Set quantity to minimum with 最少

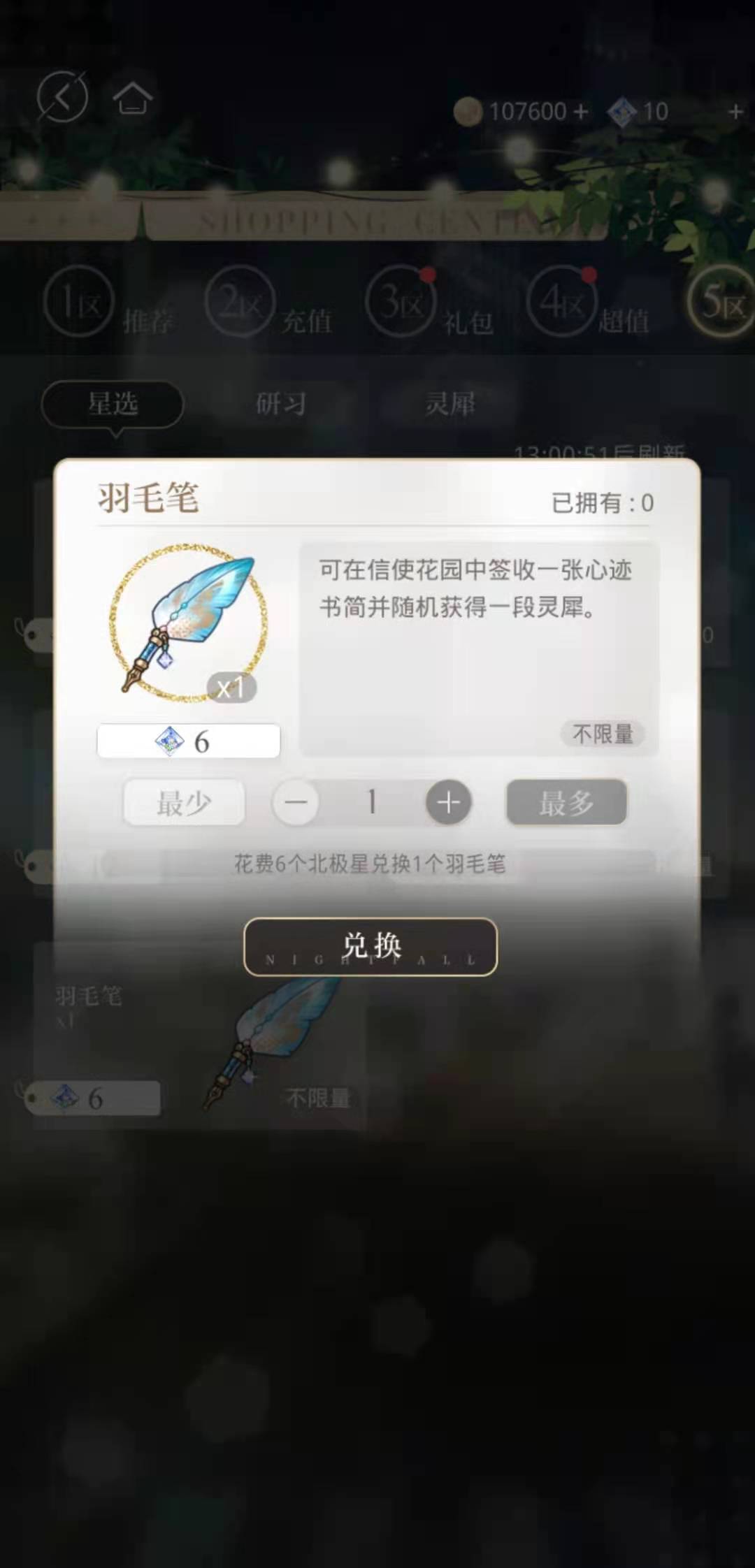coord(184,803)
